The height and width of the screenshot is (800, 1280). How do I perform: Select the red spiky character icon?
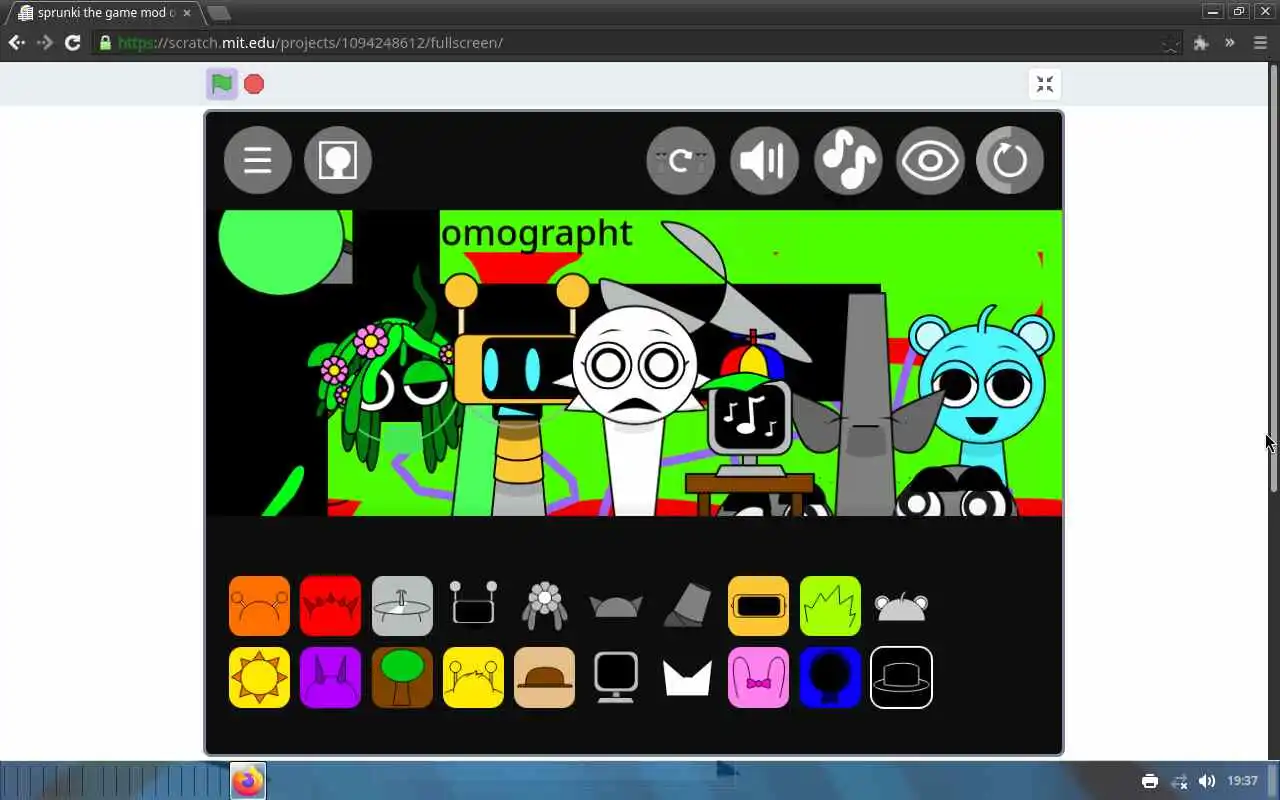coord(330,606)
